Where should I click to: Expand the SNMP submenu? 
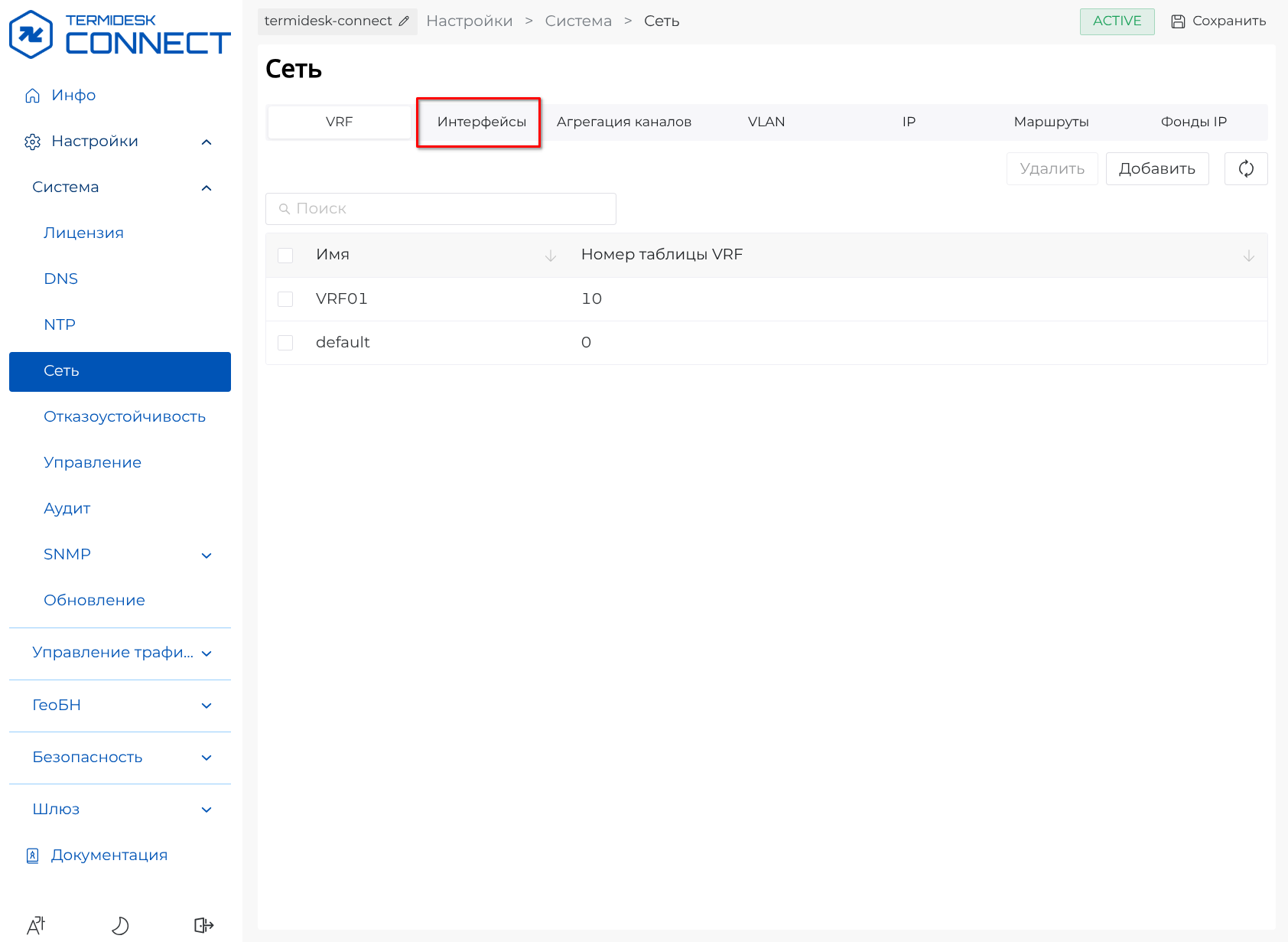point(206,555)
